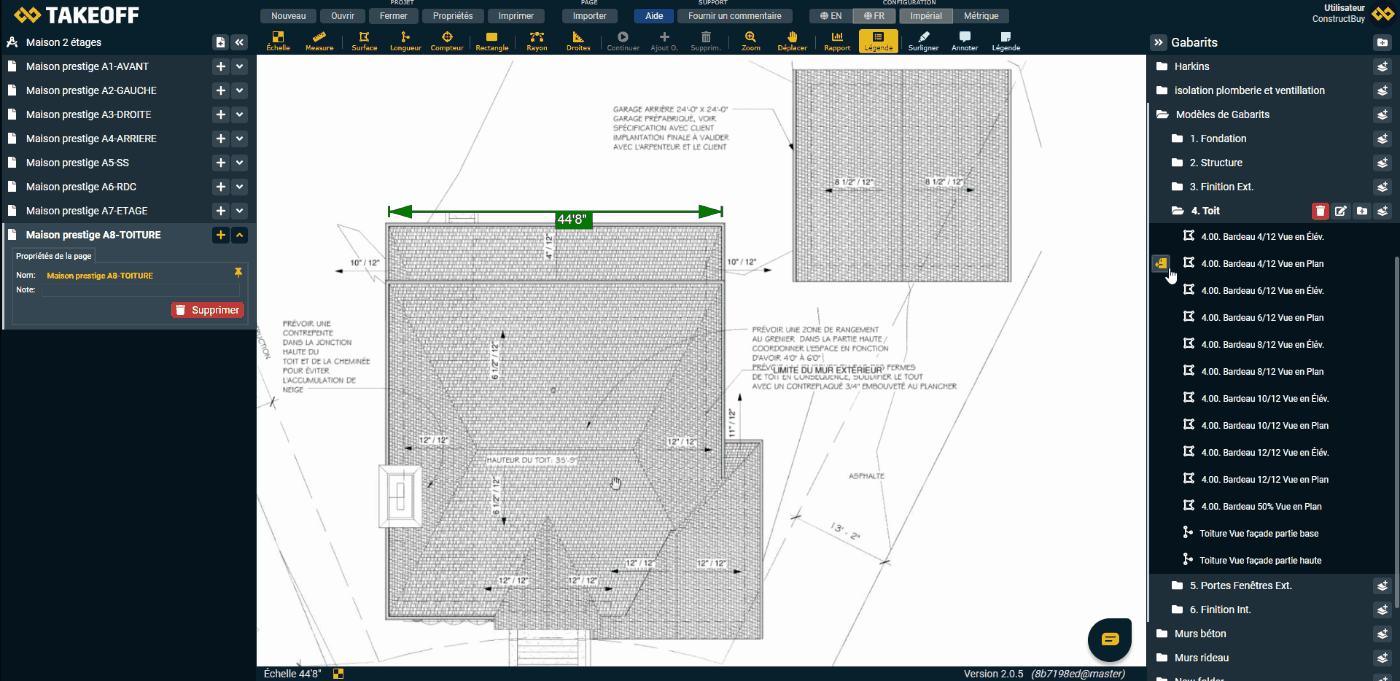The image size is (1400, 681).
Task: Pick the Rayon tool in toolbar
Action: [x=537, y=41]
